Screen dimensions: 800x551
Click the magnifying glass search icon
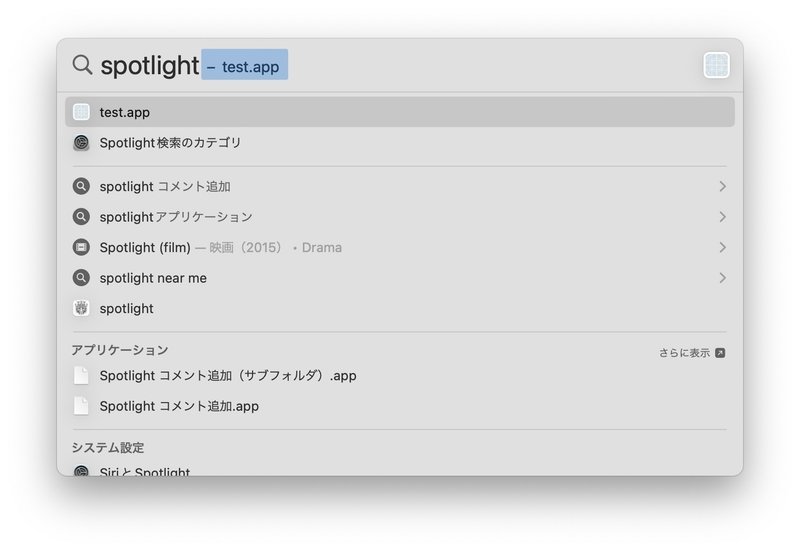(82, 65)
